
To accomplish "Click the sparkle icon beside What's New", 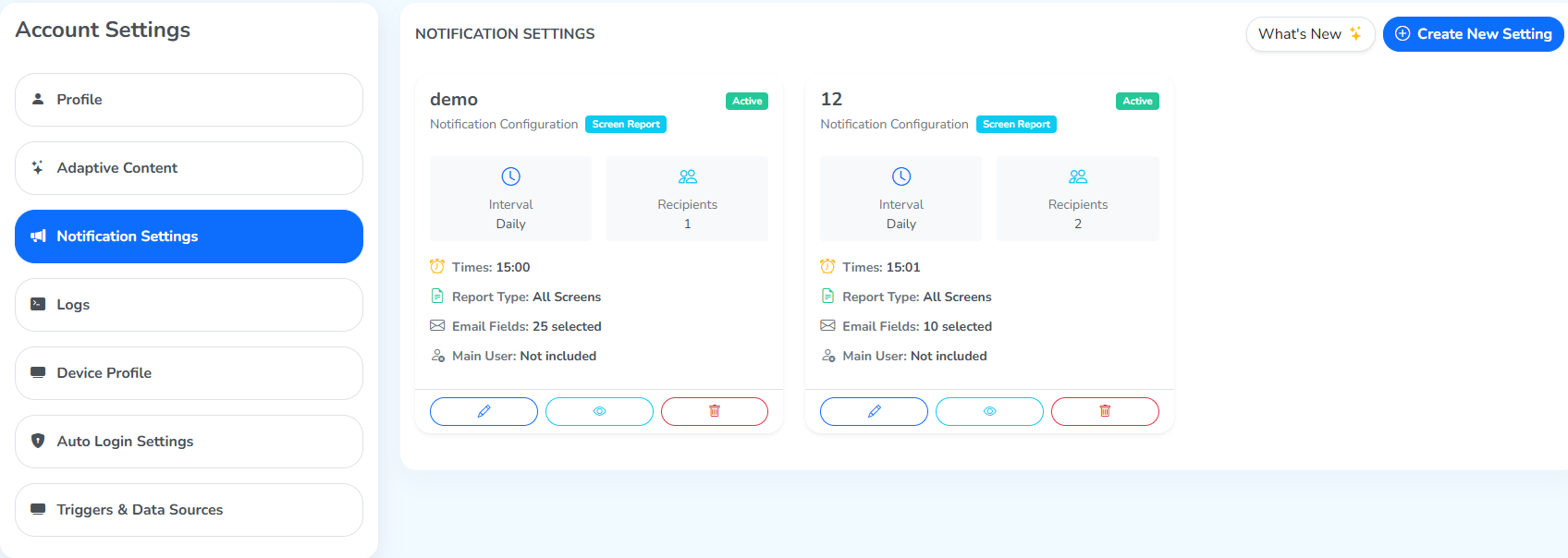I will point(1355,34).
